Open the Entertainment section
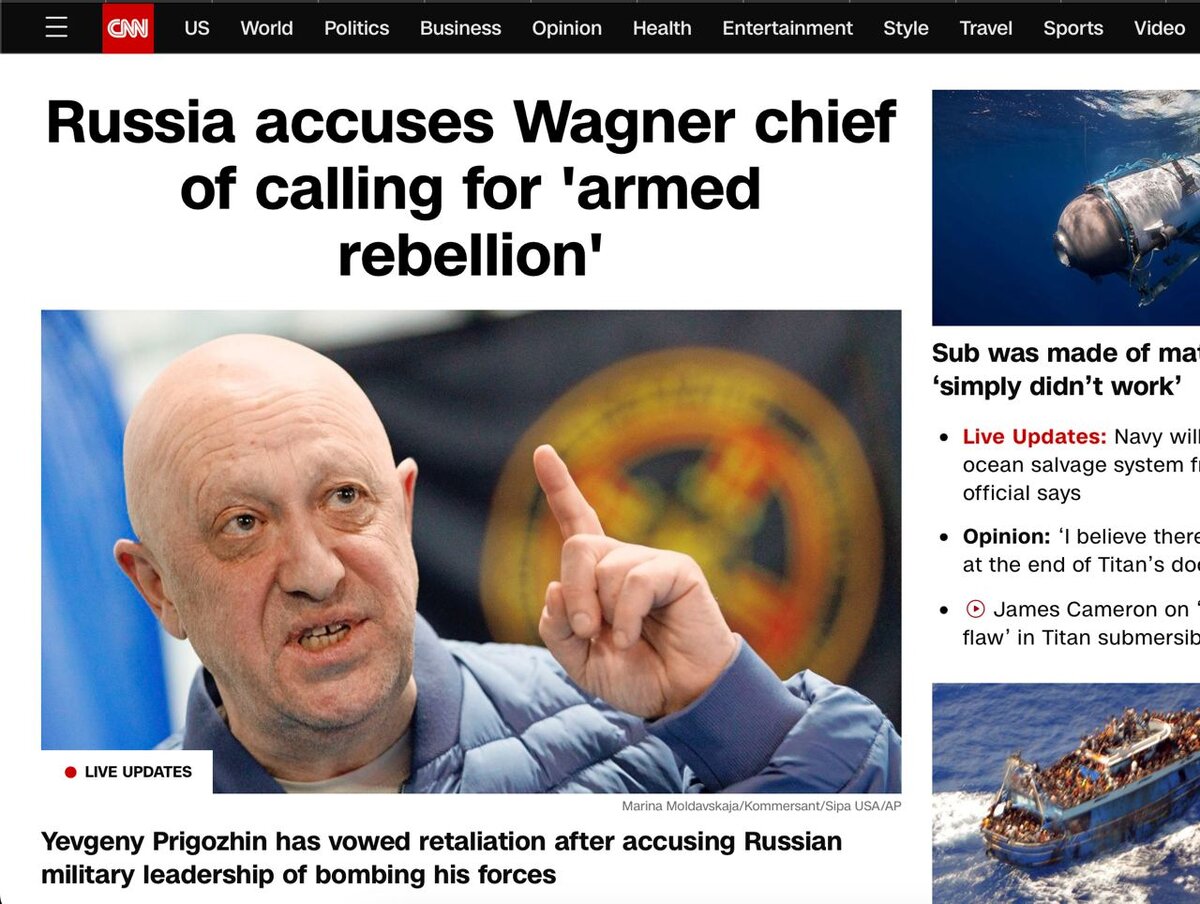This screenshot has height=904, width=1200. (x=788, y=28)
